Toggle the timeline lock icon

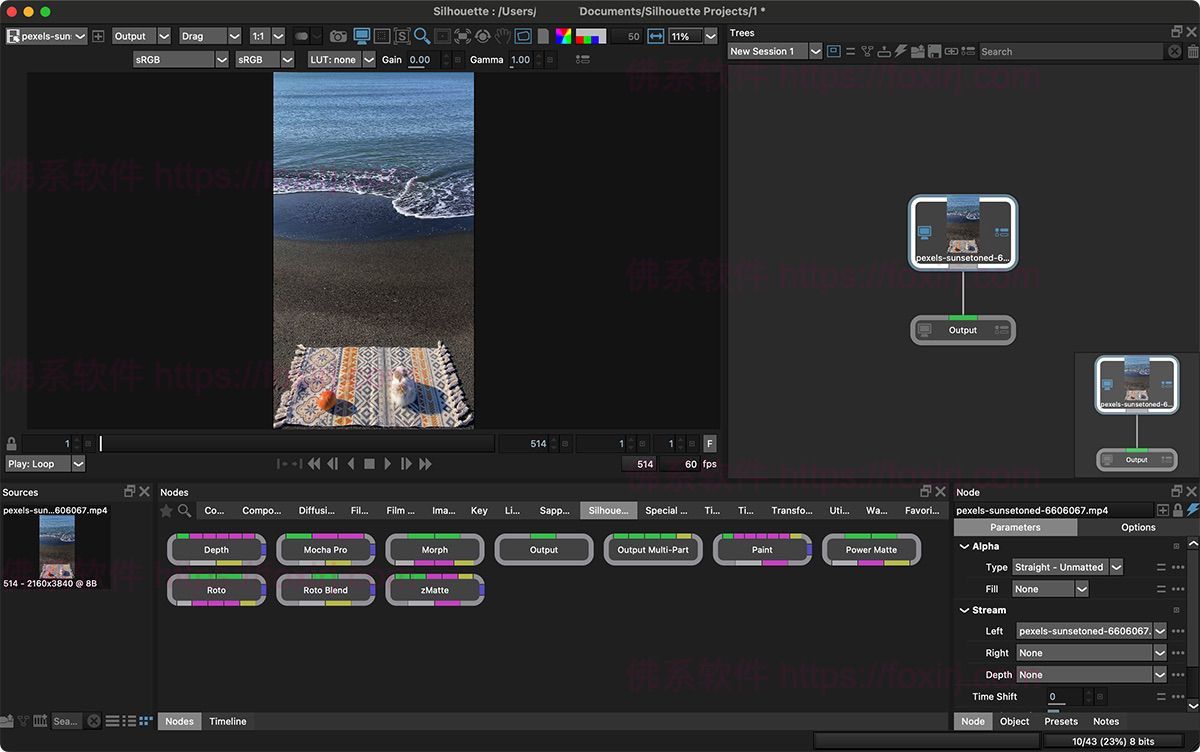[11, 443]
